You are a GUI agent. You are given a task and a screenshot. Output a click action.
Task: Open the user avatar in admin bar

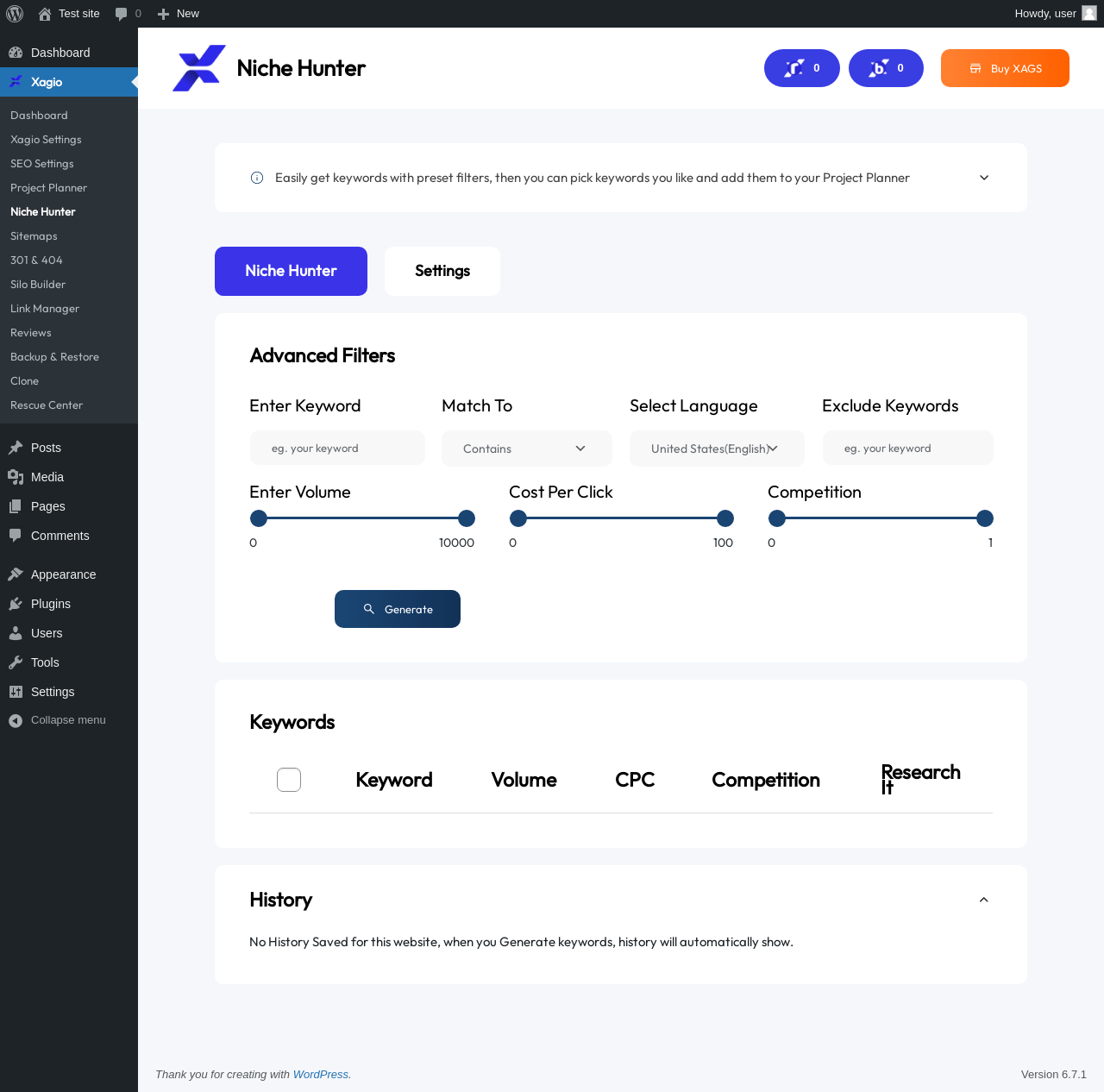click(x=1089, y=13)
